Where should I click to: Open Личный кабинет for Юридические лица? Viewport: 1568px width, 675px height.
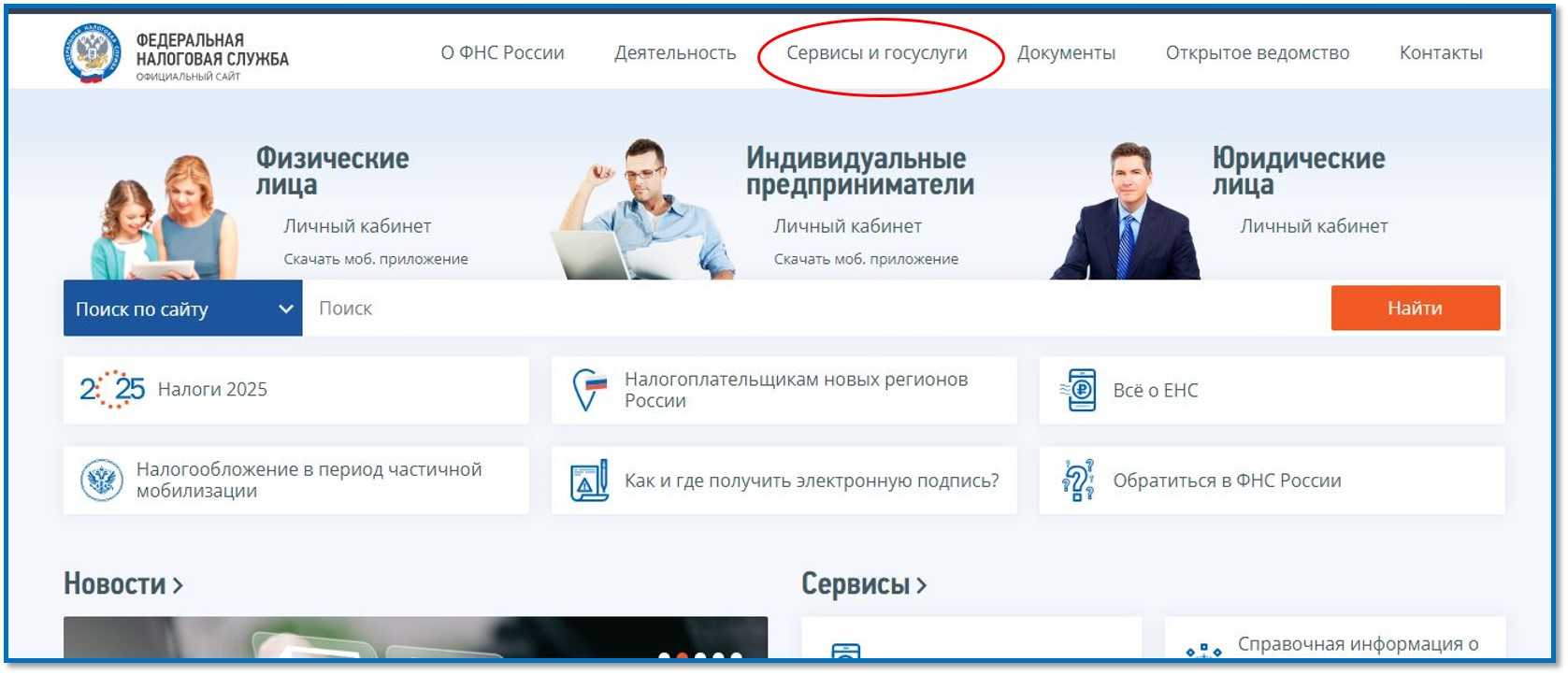1314,226
